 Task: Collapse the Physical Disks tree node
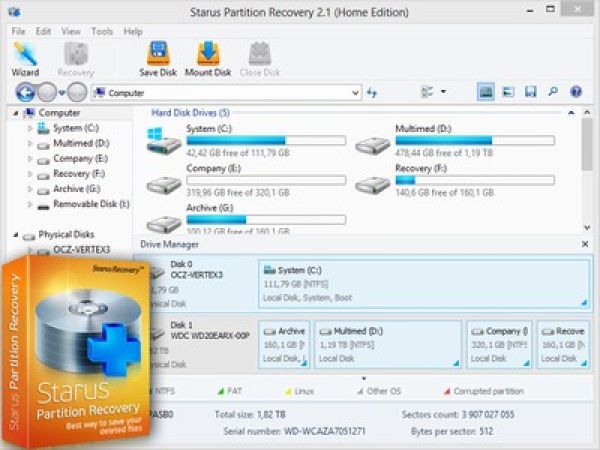click(16, 235)
